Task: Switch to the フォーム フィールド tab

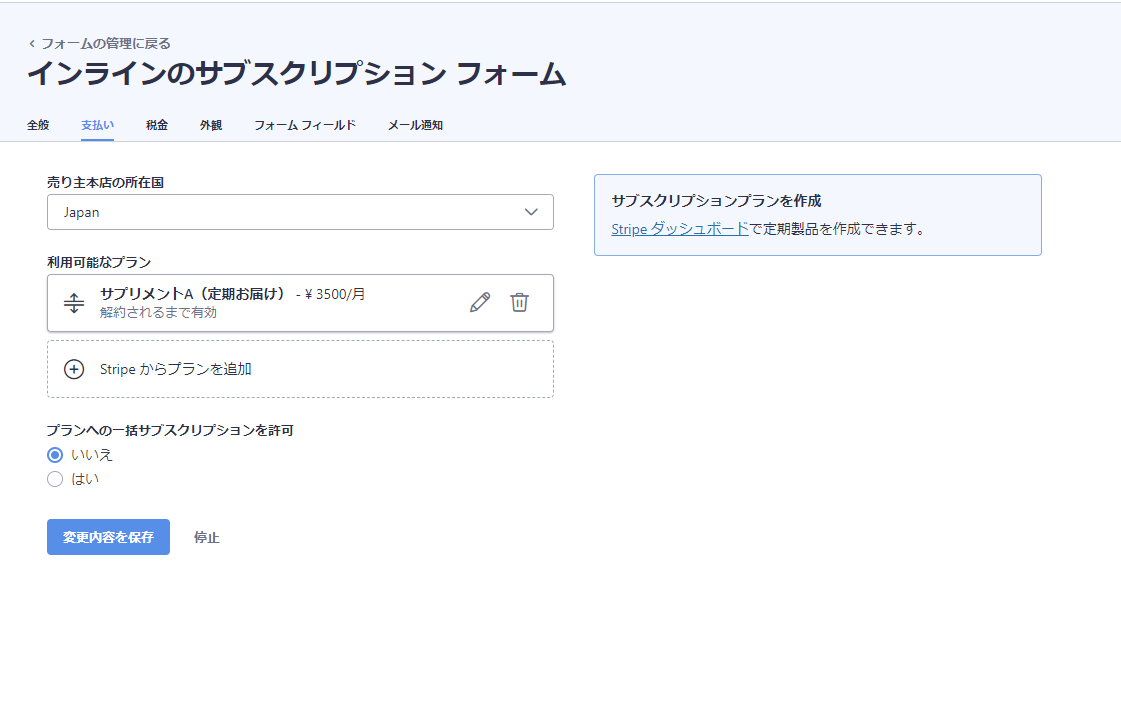Action: 305,125
